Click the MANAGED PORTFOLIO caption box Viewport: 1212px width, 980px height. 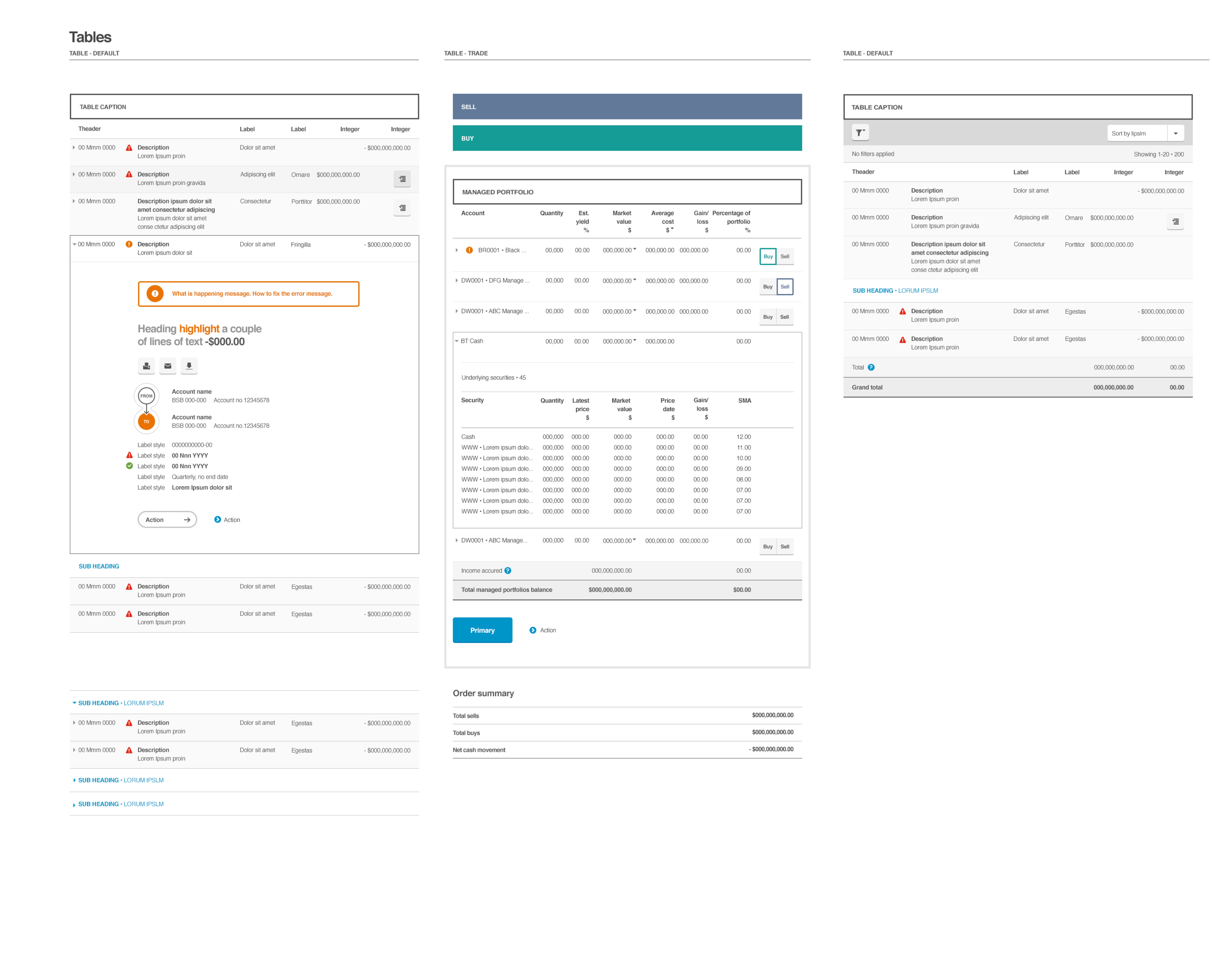point(627,192)
